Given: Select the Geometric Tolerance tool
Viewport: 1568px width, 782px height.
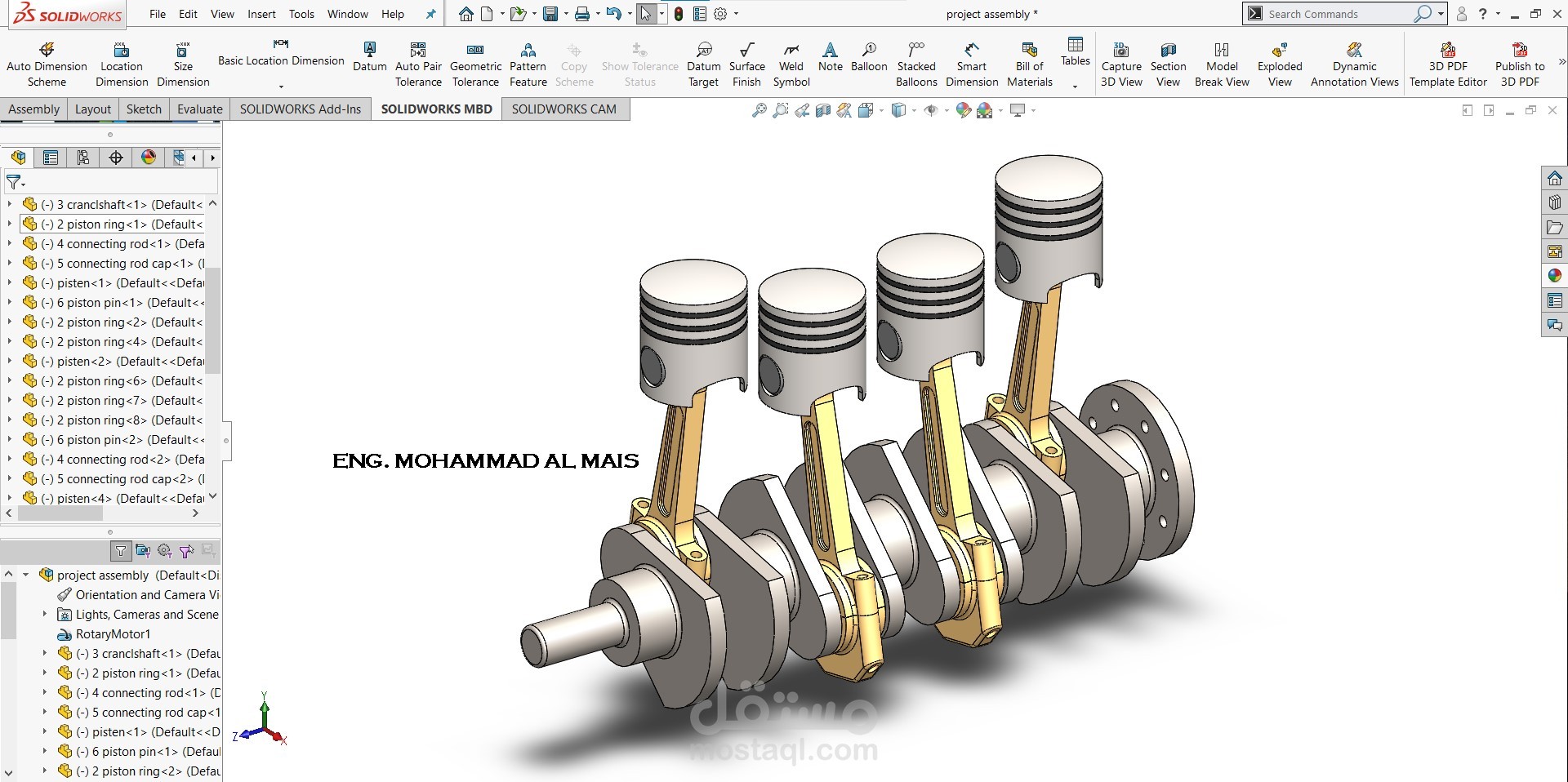Looking at the screenshot, I should [475, 61].
